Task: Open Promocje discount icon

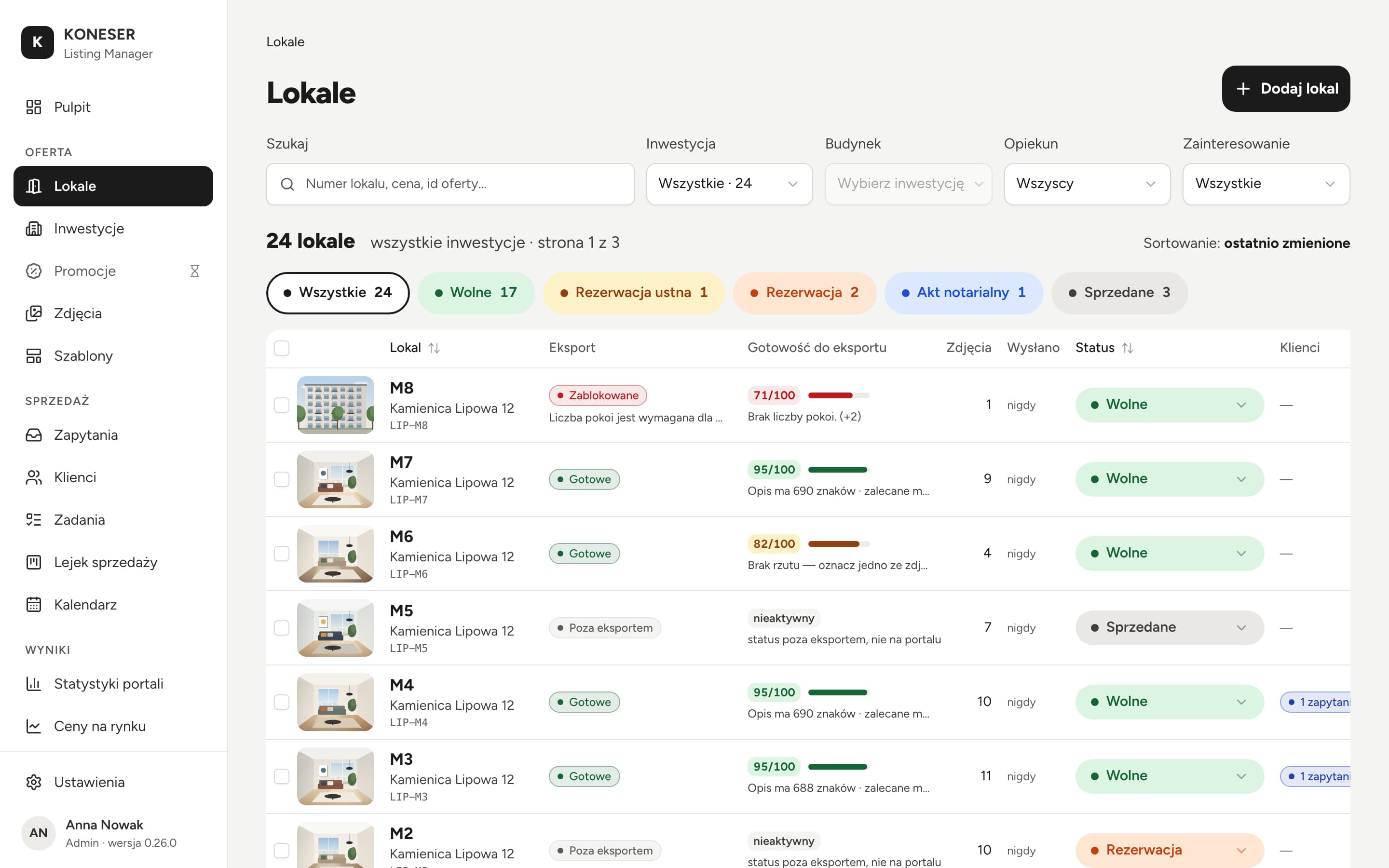Action: coord(34,271)
